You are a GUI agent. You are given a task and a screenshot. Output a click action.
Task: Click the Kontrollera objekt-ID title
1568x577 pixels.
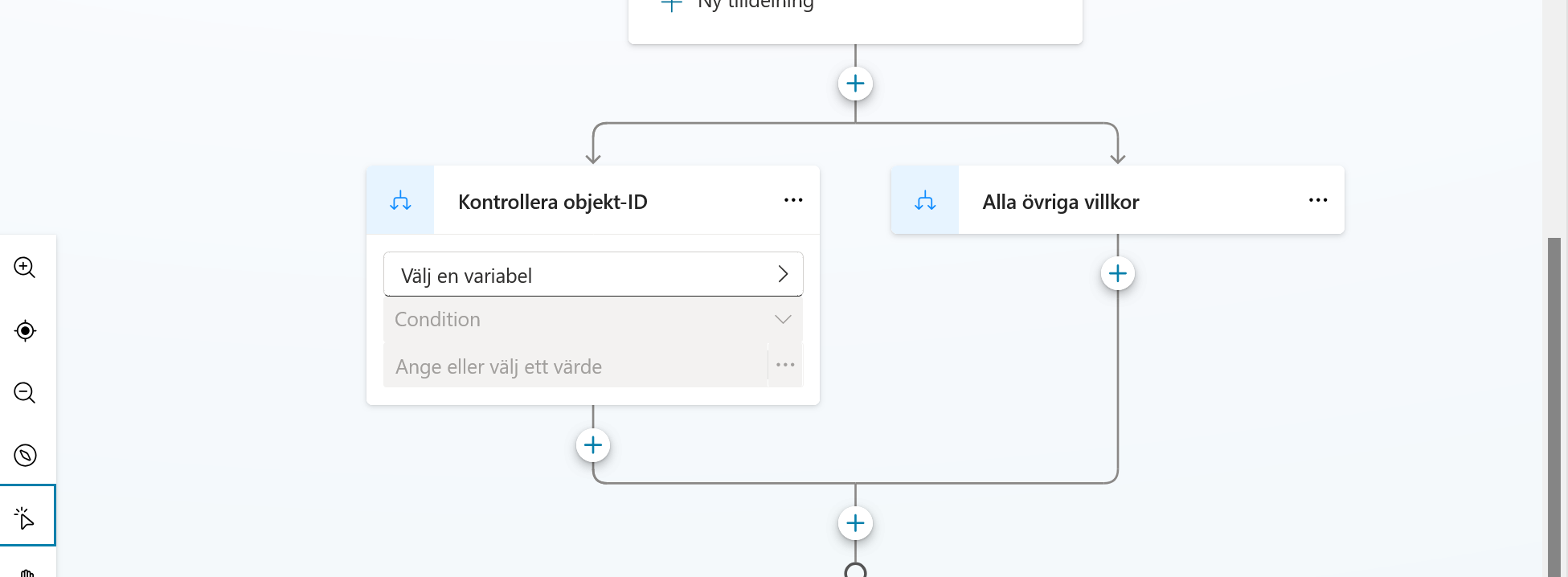[x=553, y=202]
